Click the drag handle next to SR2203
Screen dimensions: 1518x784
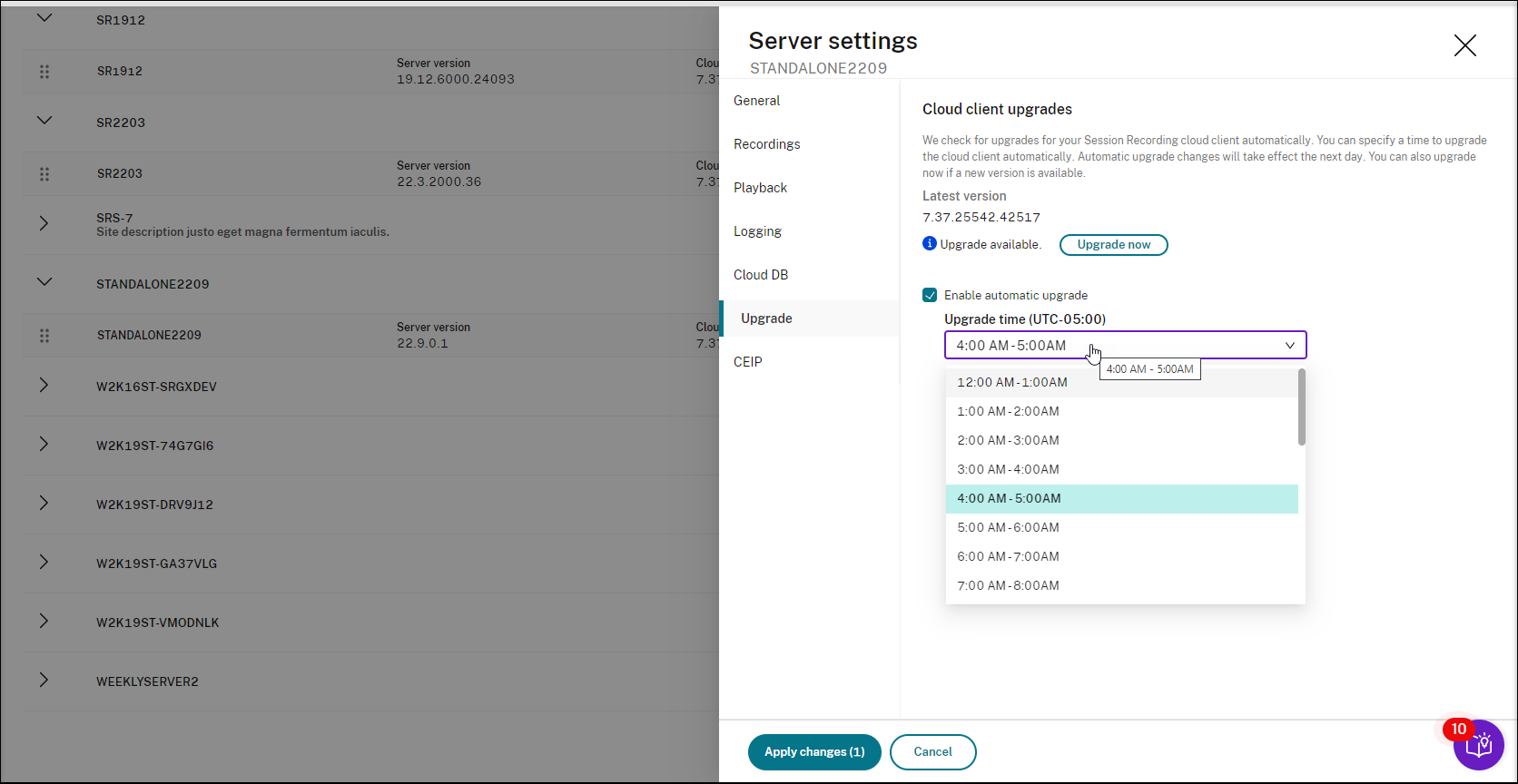44,174
